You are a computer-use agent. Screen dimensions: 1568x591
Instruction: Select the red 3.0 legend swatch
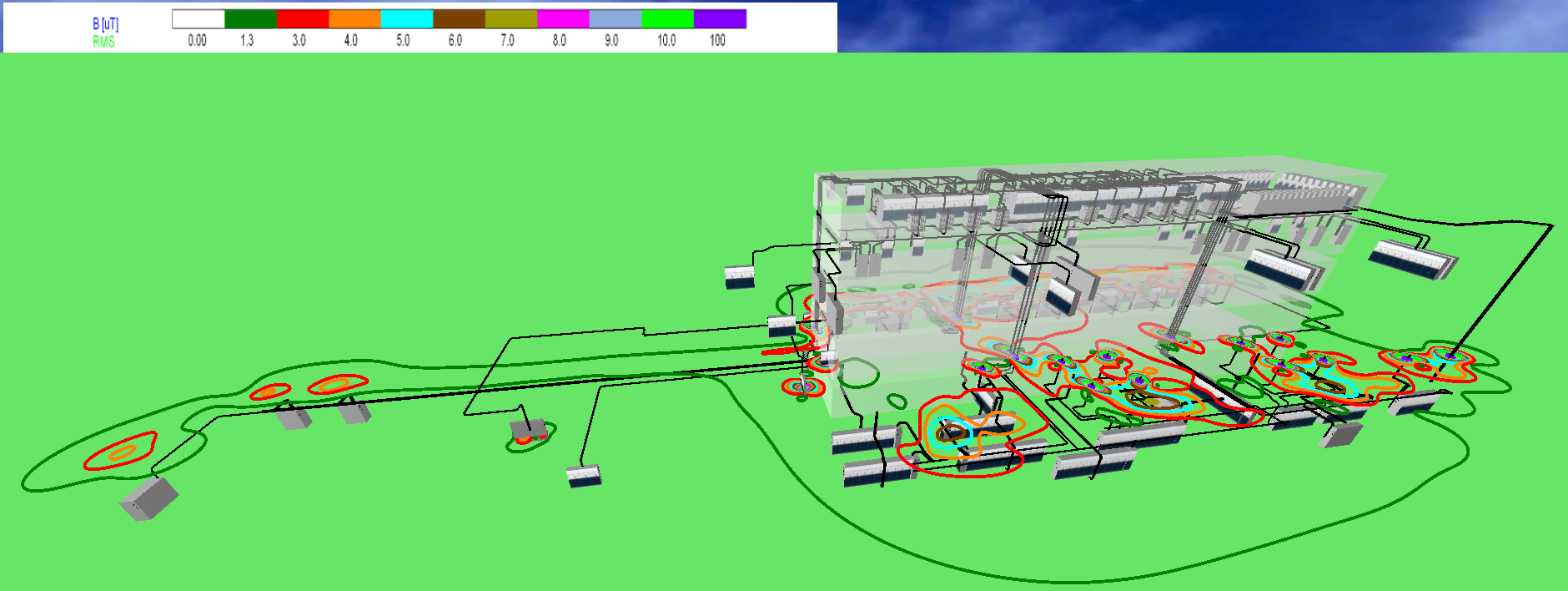[x=303, y=19]
